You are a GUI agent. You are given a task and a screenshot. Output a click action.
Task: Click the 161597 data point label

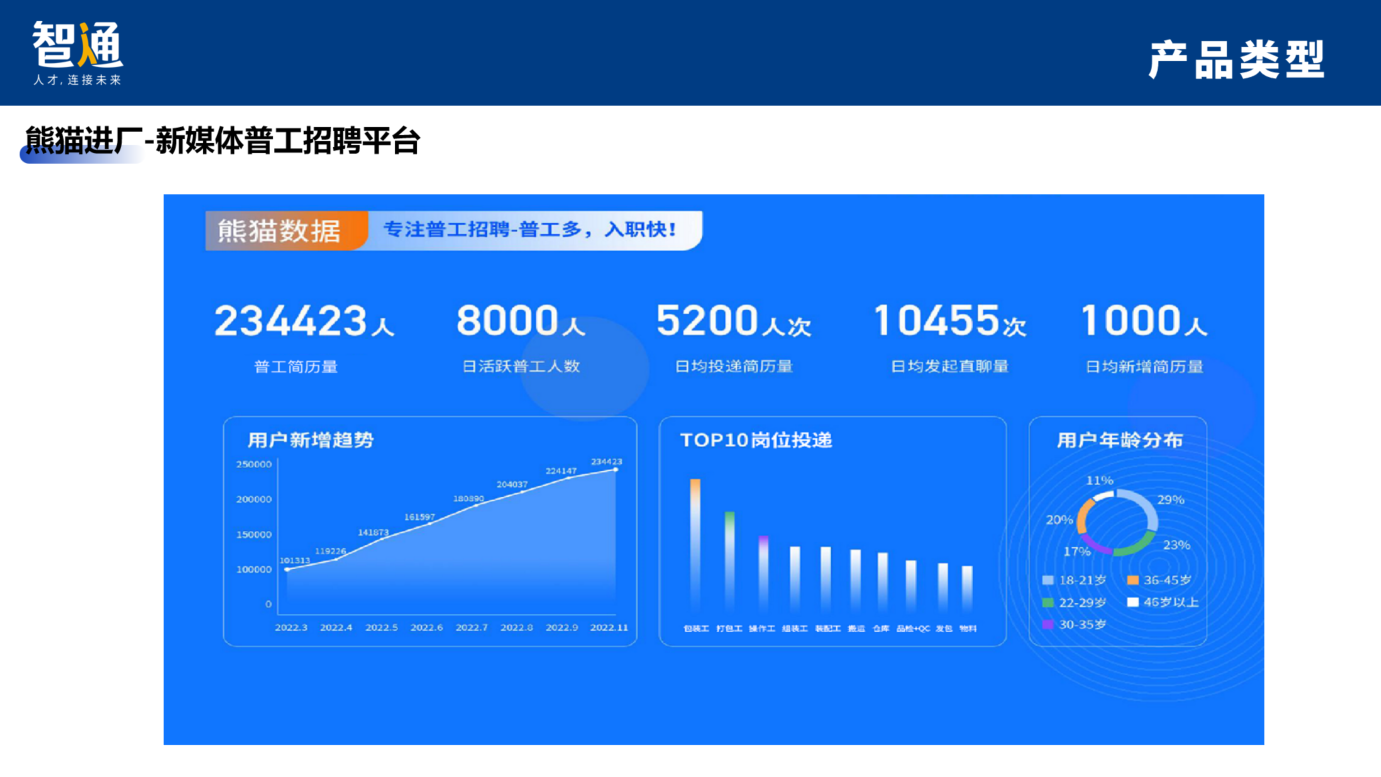[x=420, y=517]
